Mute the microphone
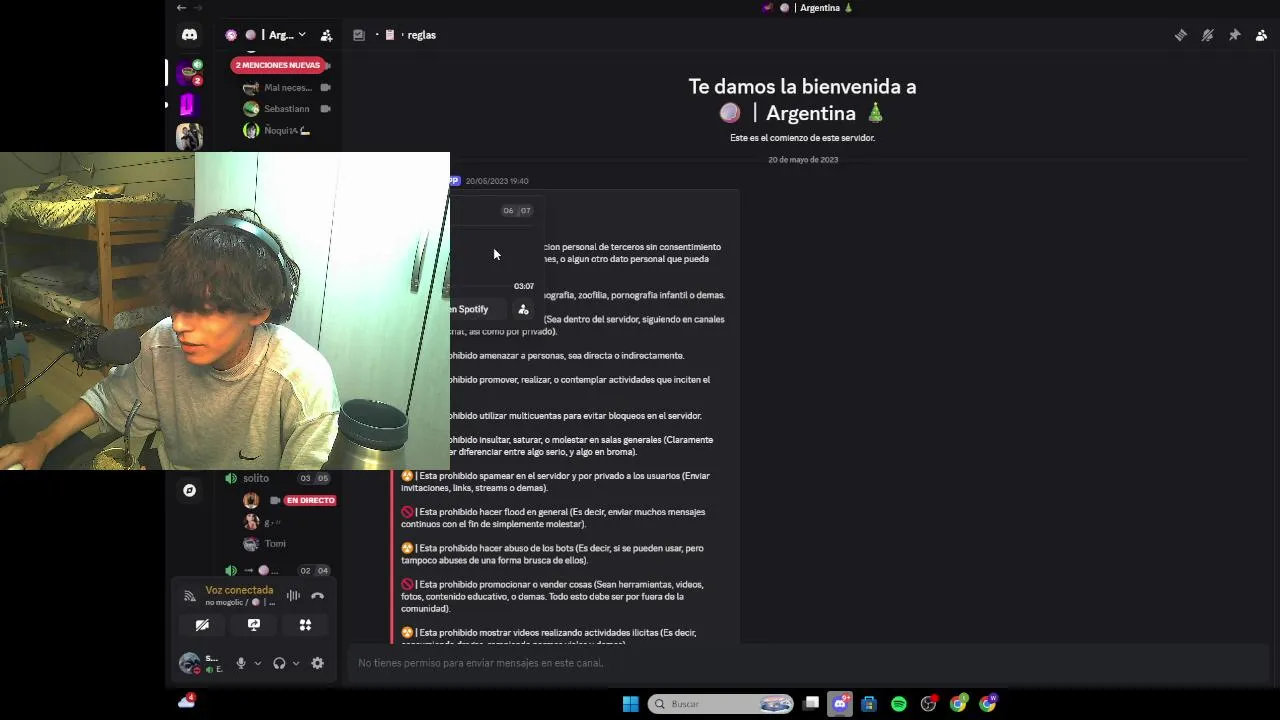Screen dimensions: 1280x720 tap(240, 663)
